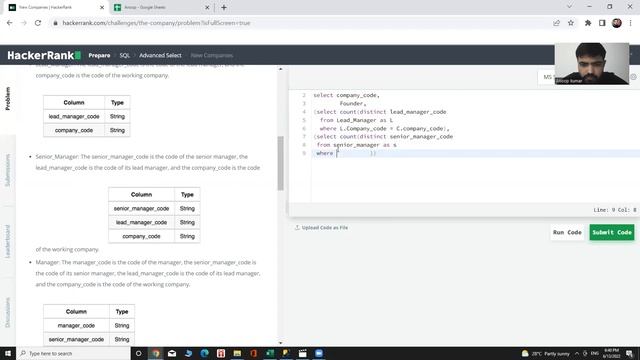Open the Advanced Select breadcrumb link
This screenshot has height=360, width=640.
click(x=160, y=55)
